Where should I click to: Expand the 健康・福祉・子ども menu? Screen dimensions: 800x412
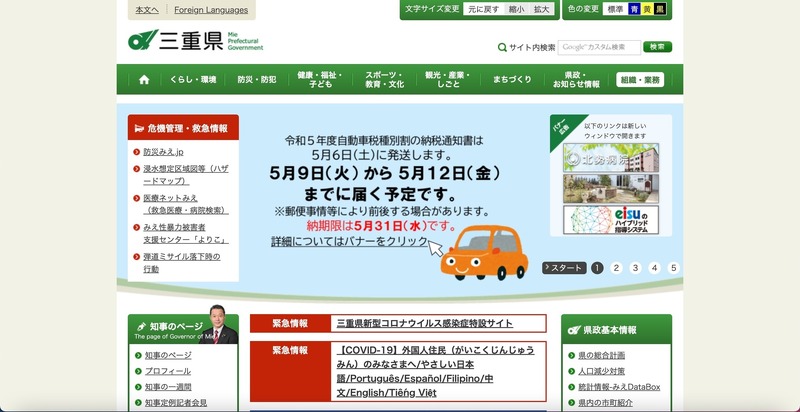click(x=320, y=80)
